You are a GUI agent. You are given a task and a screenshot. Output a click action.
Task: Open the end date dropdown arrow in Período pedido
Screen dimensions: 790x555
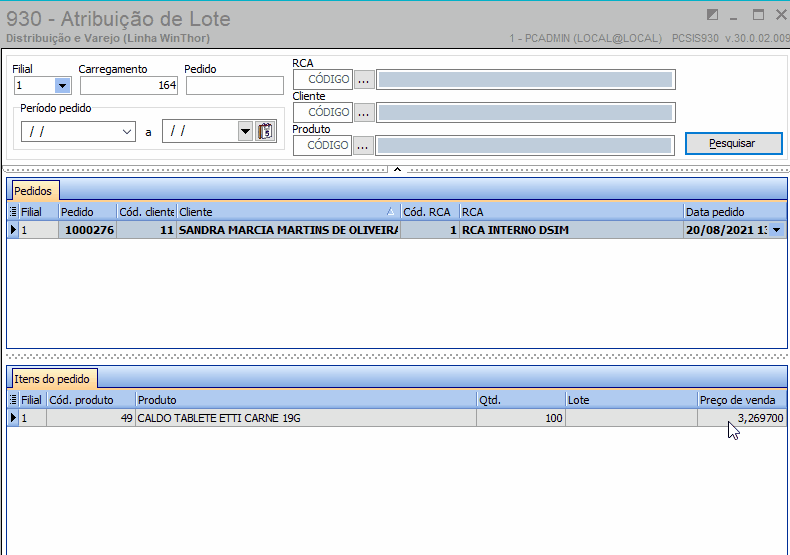coord(245,132)
